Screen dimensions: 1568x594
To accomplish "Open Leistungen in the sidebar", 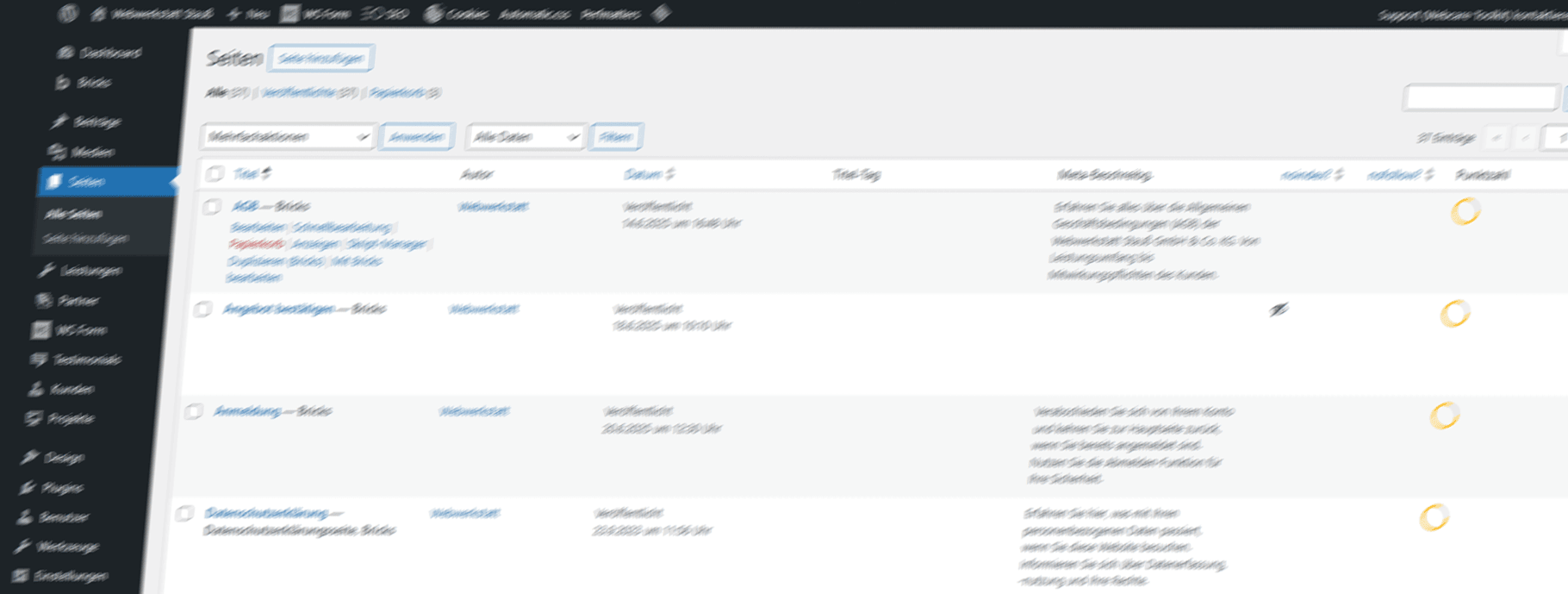I will click(x=81, y=271).
